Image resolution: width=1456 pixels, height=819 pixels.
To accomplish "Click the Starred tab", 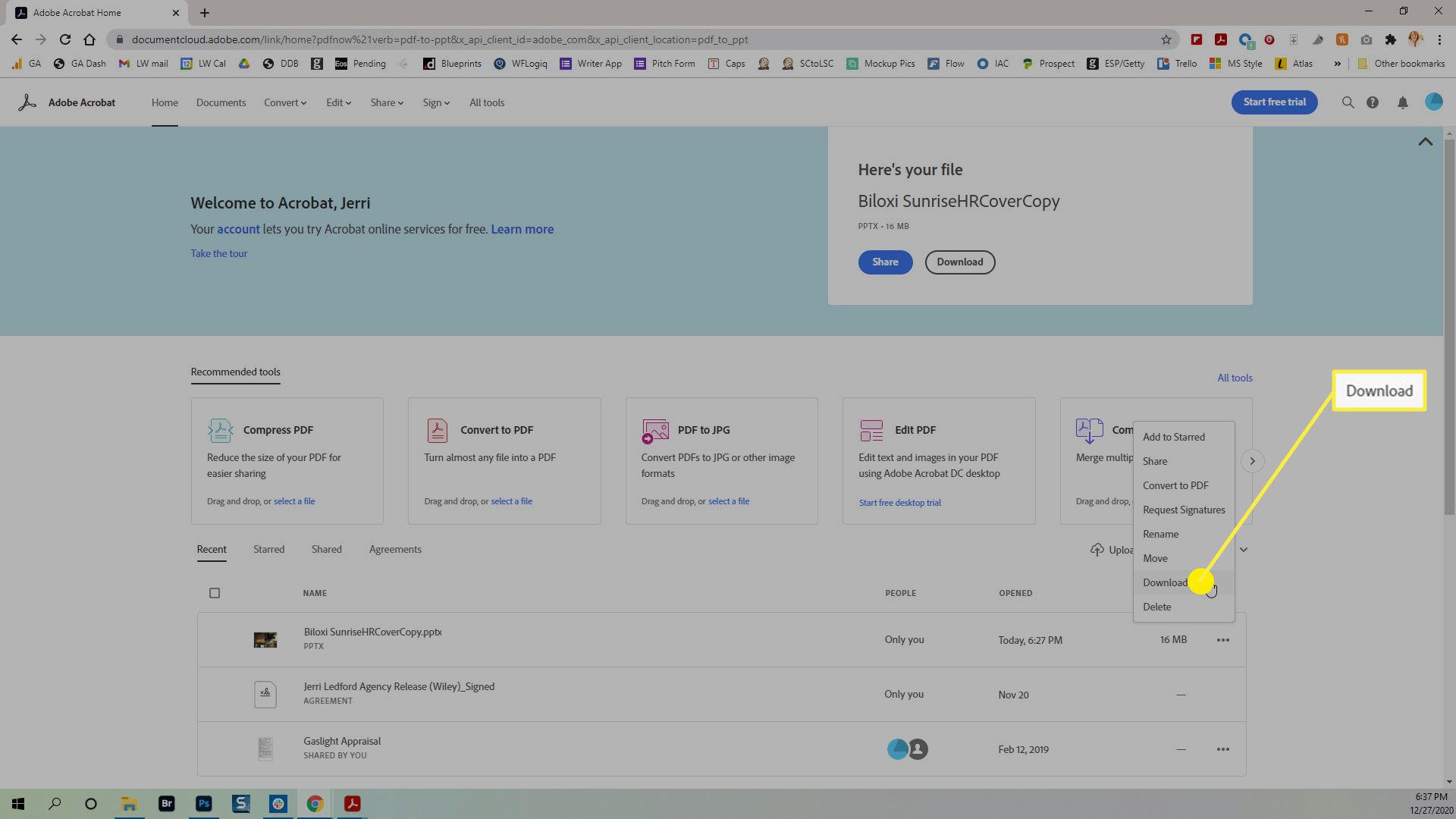I will pos(268,548).
